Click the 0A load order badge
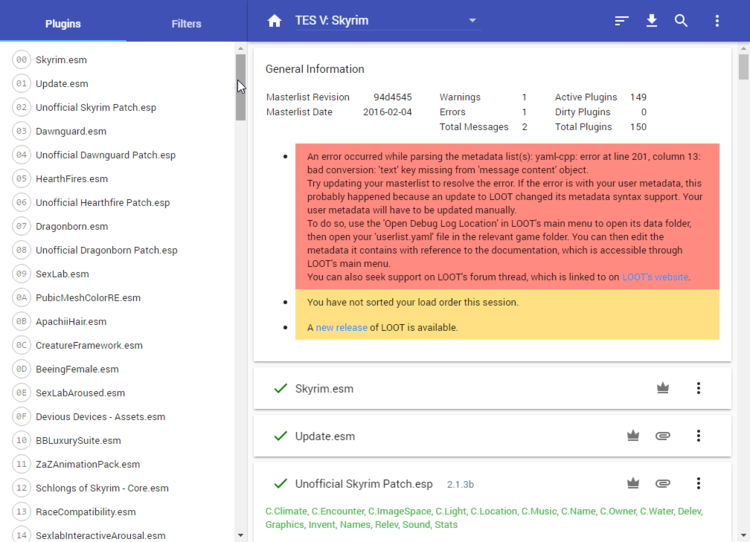Image resolution: width=750 pixels, height=542 pixels. click(x=22, y=298)
